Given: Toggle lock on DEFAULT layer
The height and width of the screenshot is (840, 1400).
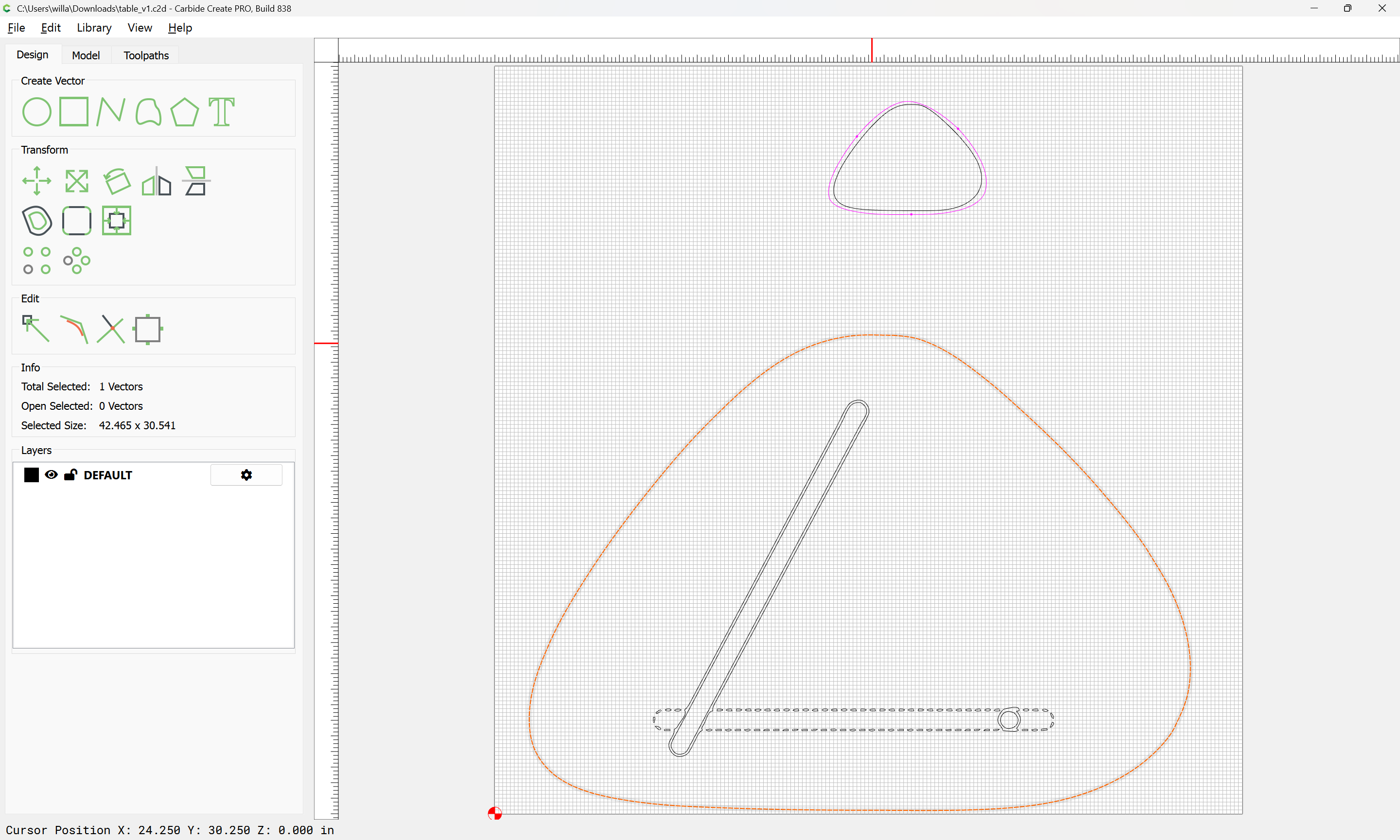Looking at the screenshot, I should click(x=70, y=475).
